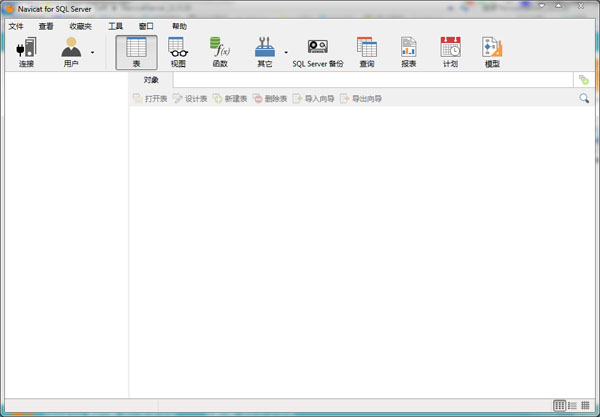The width and height of the screenshot is (600, 417).
Task: Open the 文件 (File) menu
Action: tap(16, 26)
